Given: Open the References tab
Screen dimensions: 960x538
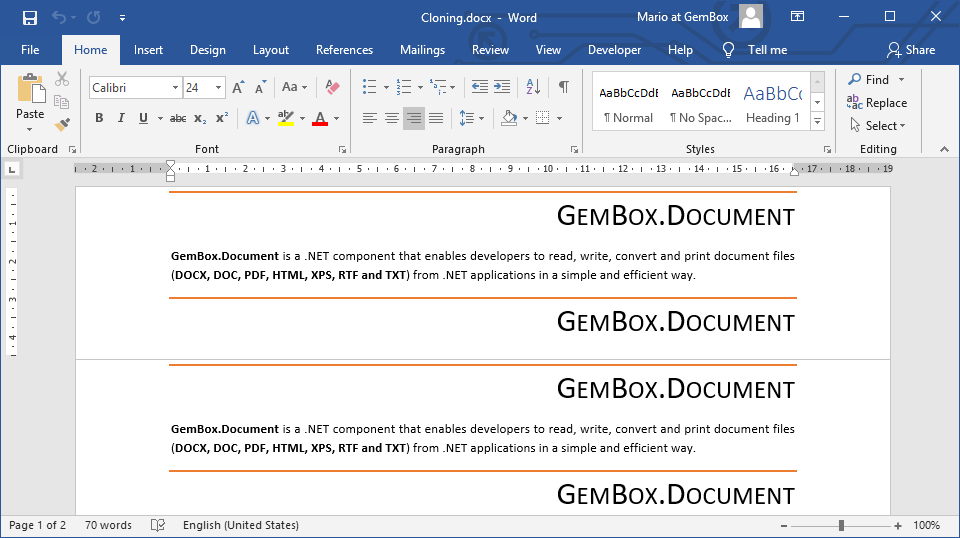Looking at the screenshot, I should (344, 50).
